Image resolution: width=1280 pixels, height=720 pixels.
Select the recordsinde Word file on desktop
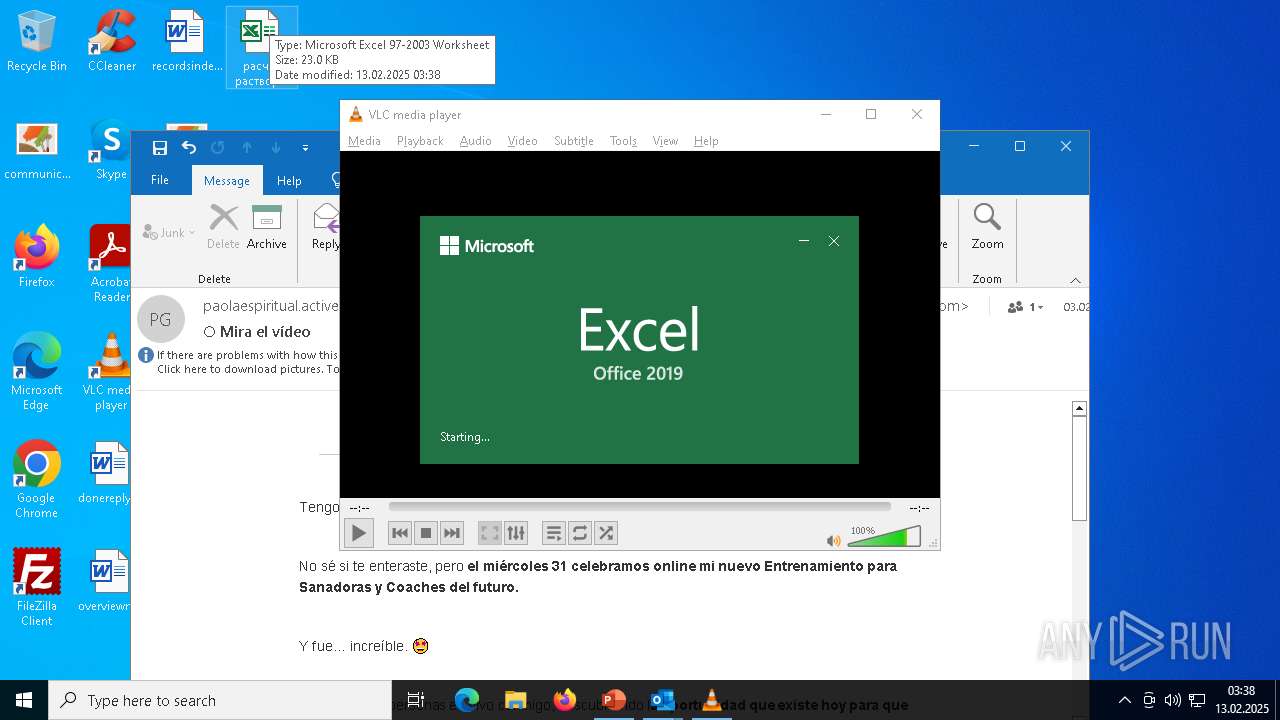187,41
